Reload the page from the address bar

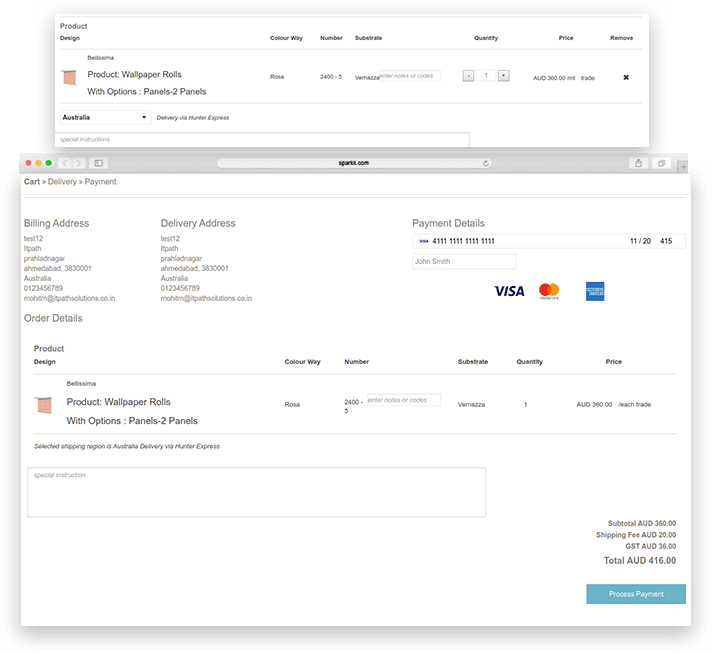486,163
